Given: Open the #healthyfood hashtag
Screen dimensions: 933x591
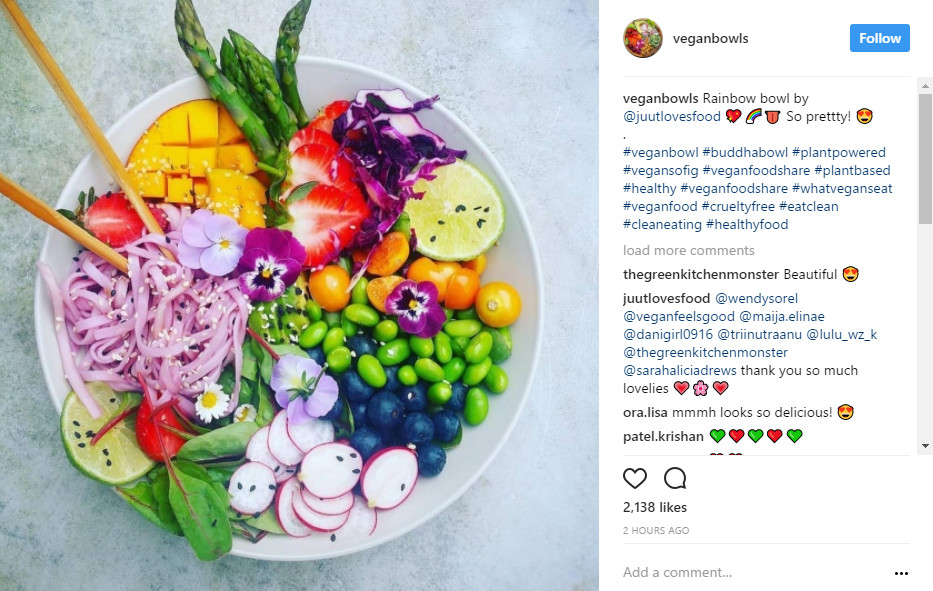Looking at the screenshot, I should [x=747, y=224].
